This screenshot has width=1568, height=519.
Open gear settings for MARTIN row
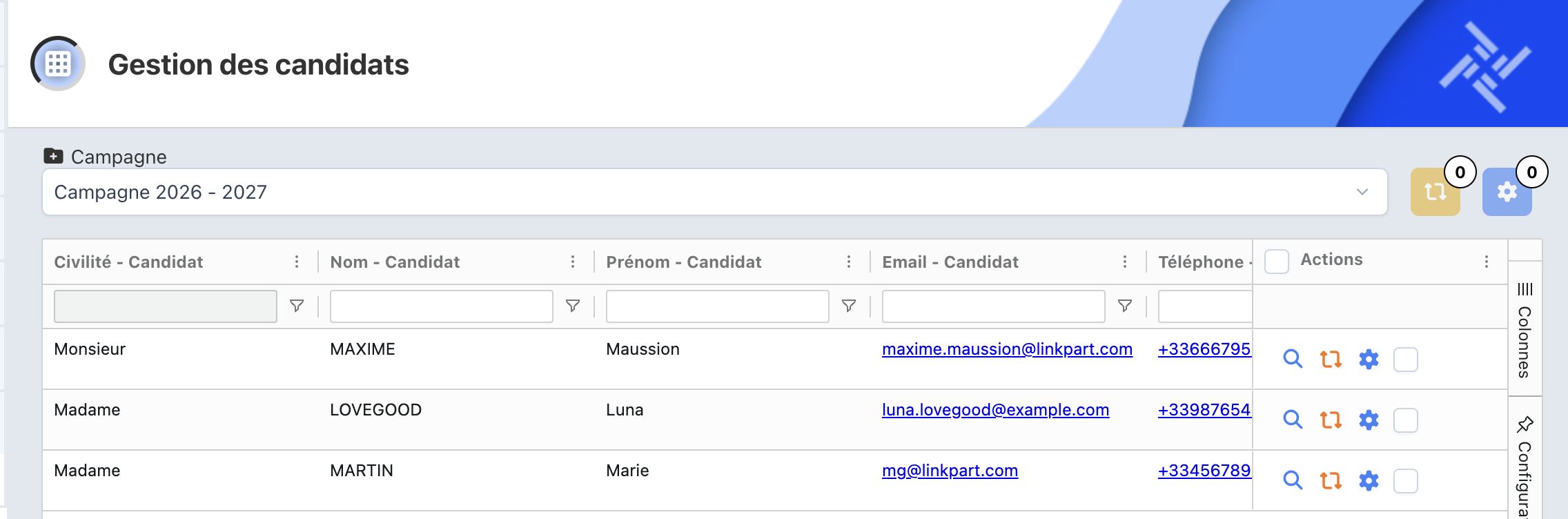pos(1369,480)
